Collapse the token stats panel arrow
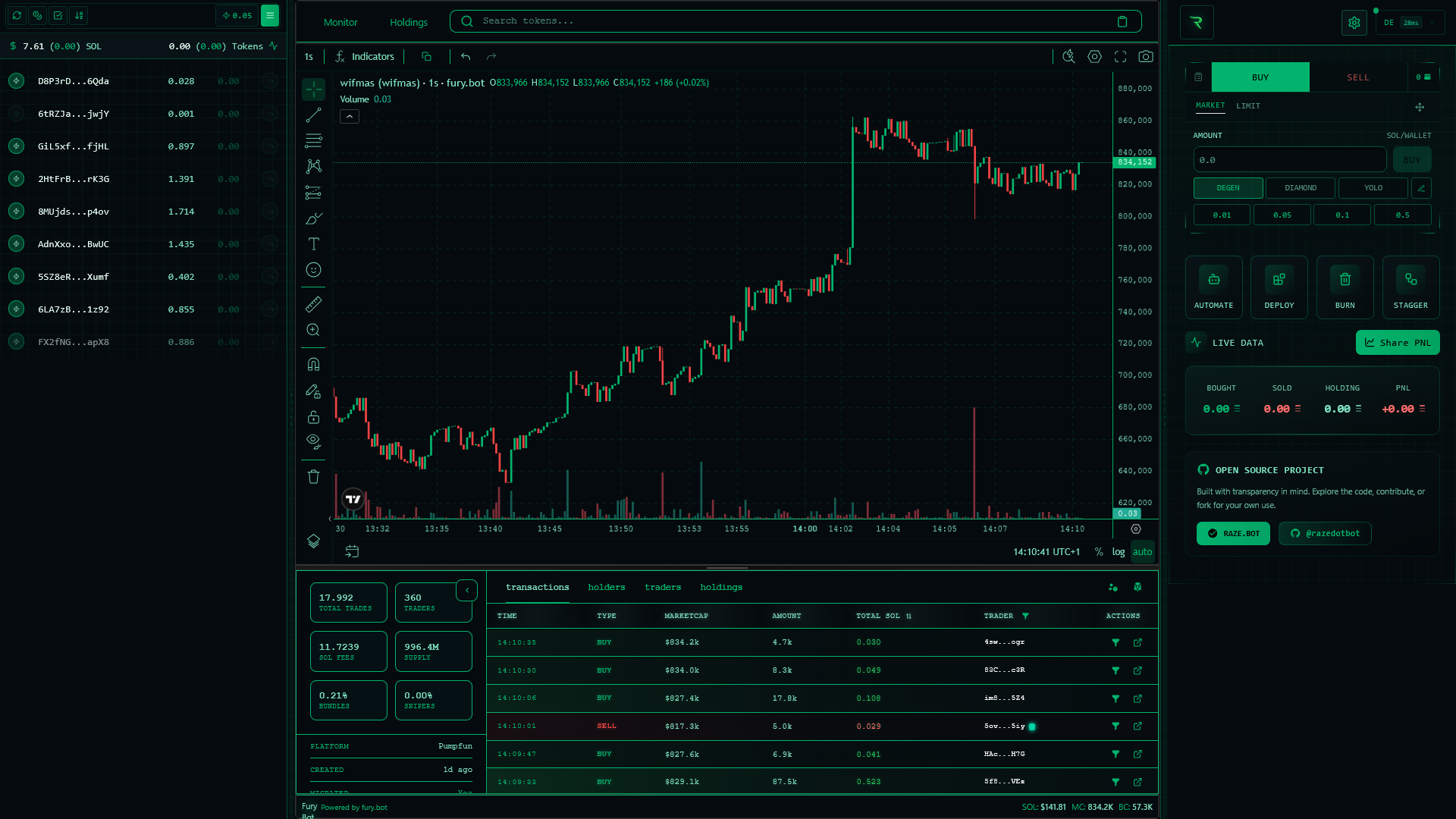This screenshot has width=1456, height=819. [467, 590]
